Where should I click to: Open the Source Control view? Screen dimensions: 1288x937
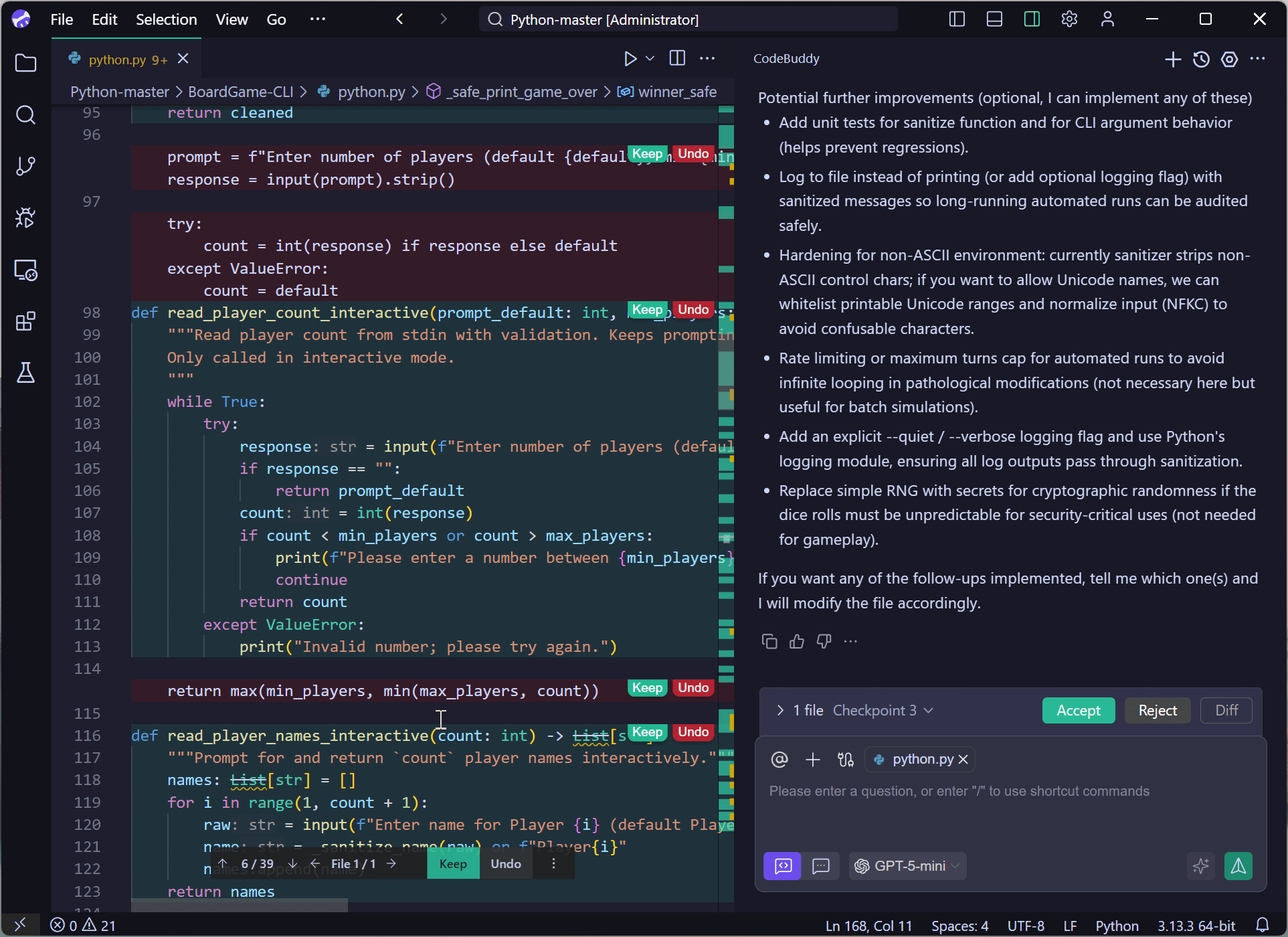(25, 166)
